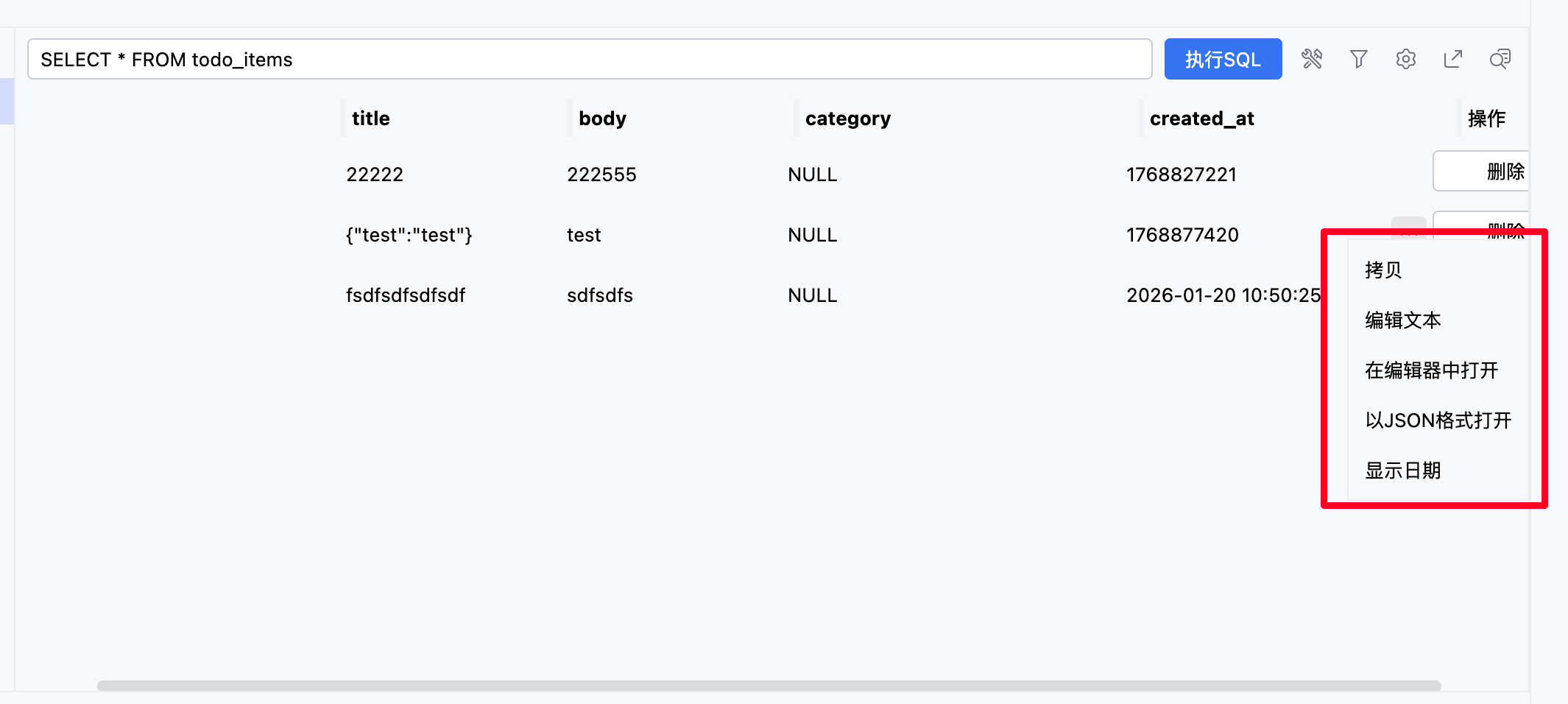
Task: Open the filter funnel icon
Action: (x=1359, y=59)
